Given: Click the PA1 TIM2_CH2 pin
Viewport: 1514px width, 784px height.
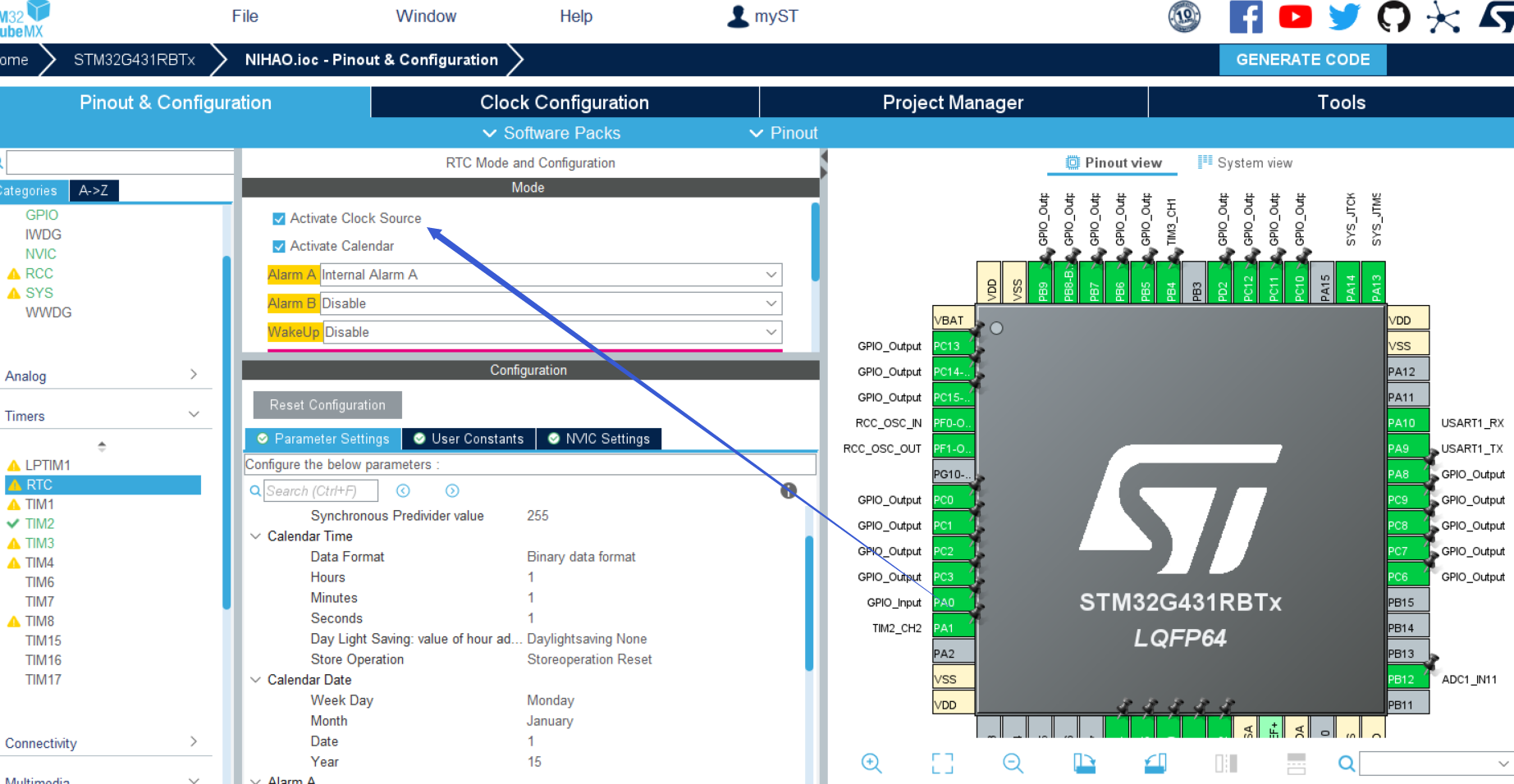Looking at the screenshot, I should [952, 628].
